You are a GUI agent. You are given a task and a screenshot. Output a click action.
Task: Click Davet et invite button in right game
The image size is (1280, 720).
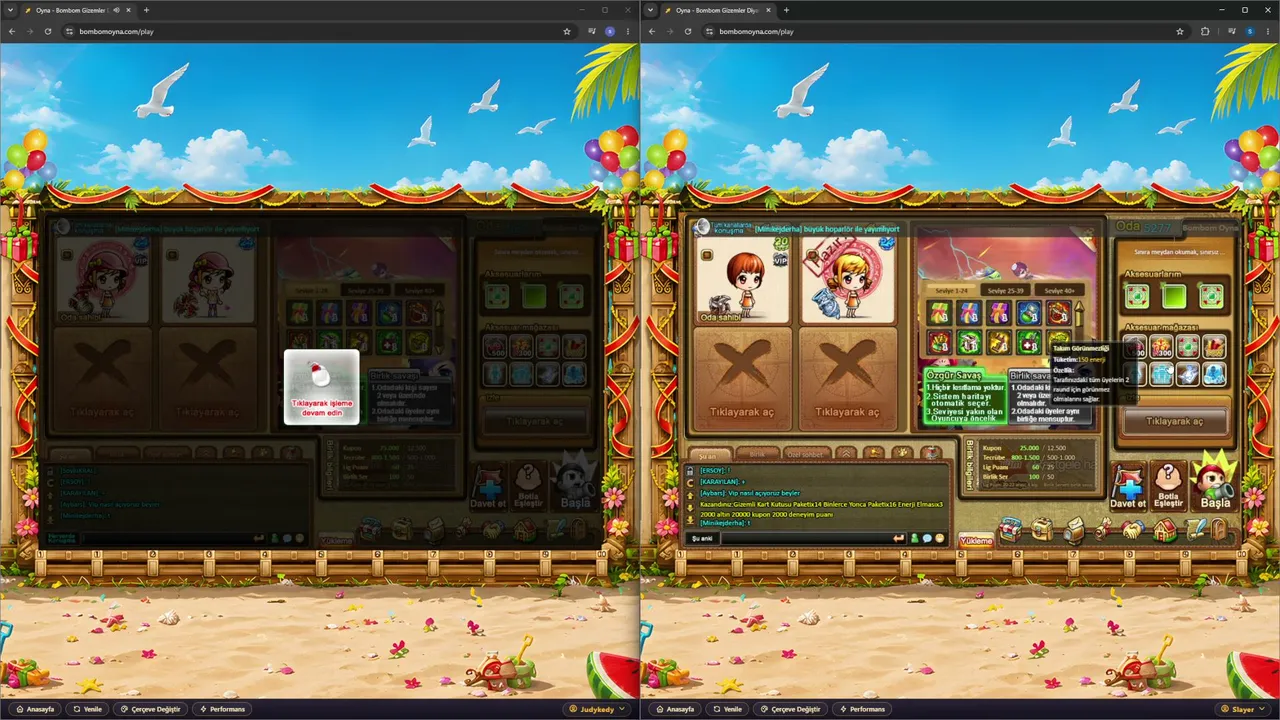[x=1128, y=487]
